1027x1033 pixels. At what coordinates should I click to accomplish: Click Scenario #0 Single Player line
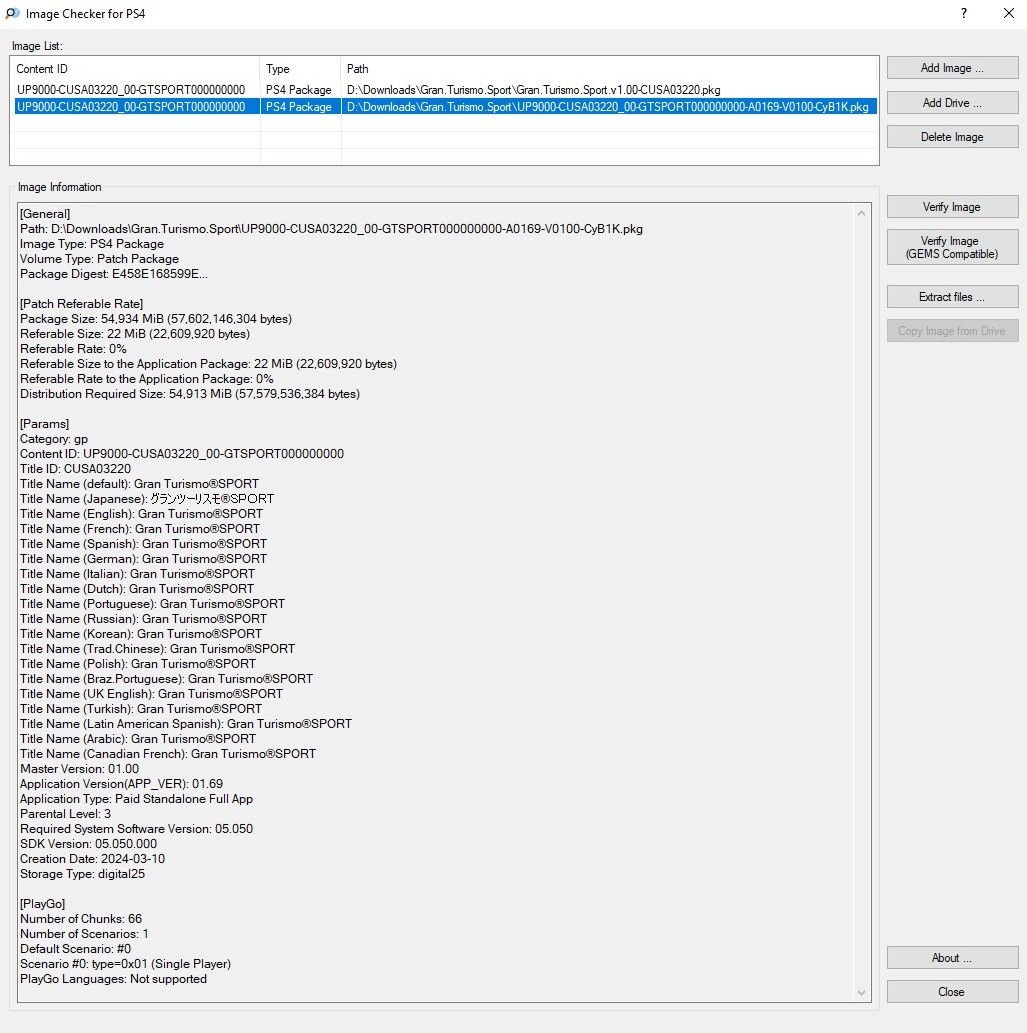tap(125, 964)
